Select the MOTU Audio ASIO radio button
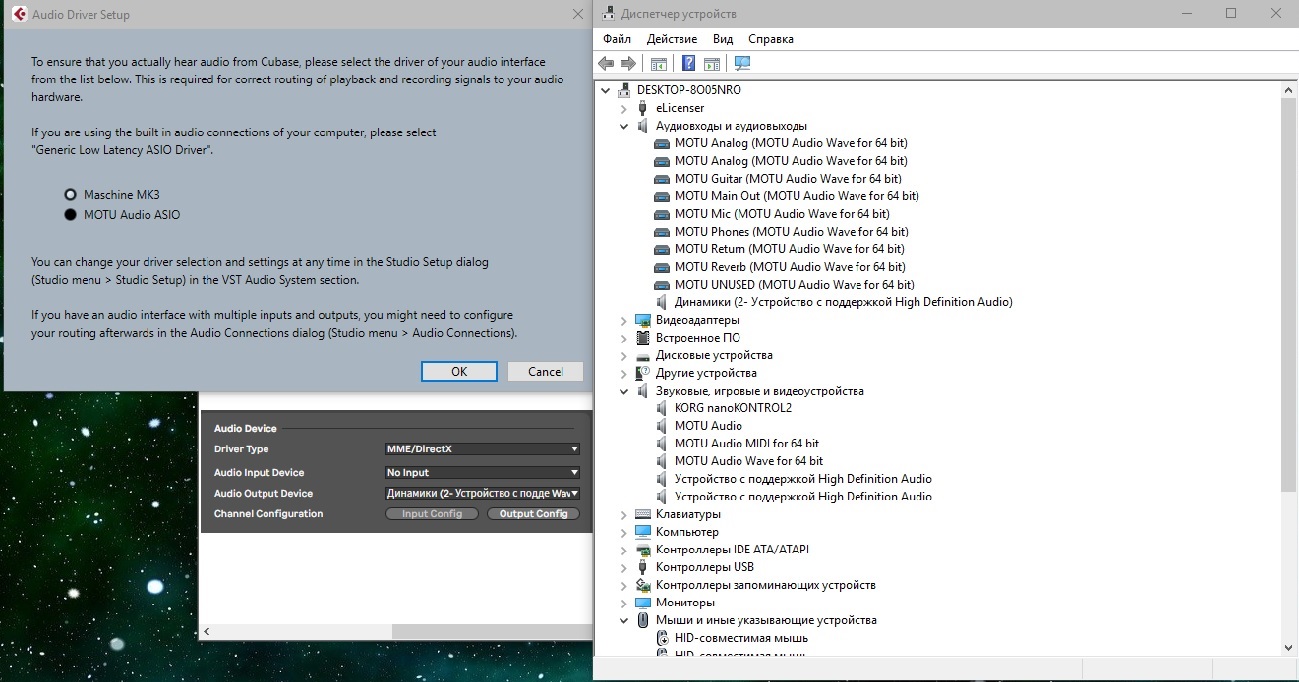1299x682 pixels. point(70,215)
